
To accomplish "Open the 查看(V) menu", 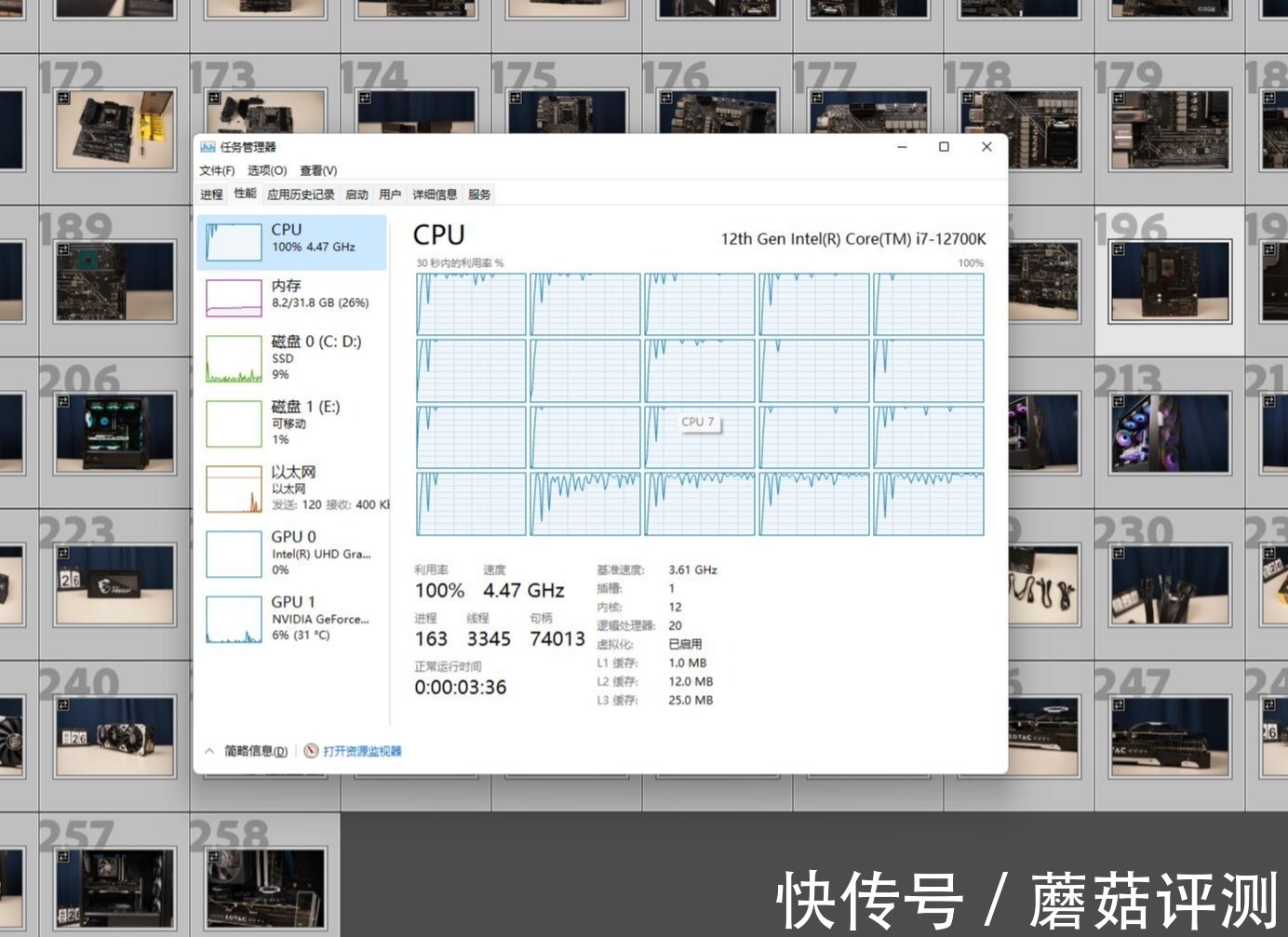I will [318, 170].
